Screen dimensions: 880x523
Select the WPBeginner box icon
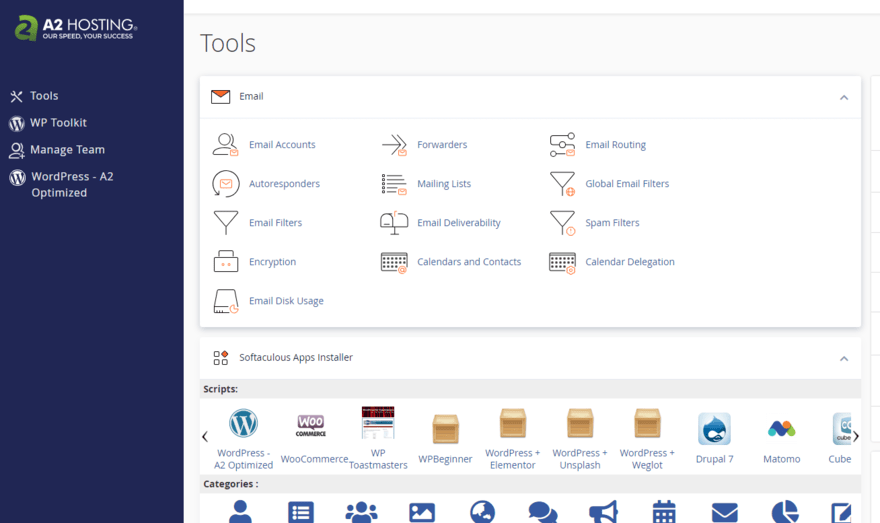[445, 429]
